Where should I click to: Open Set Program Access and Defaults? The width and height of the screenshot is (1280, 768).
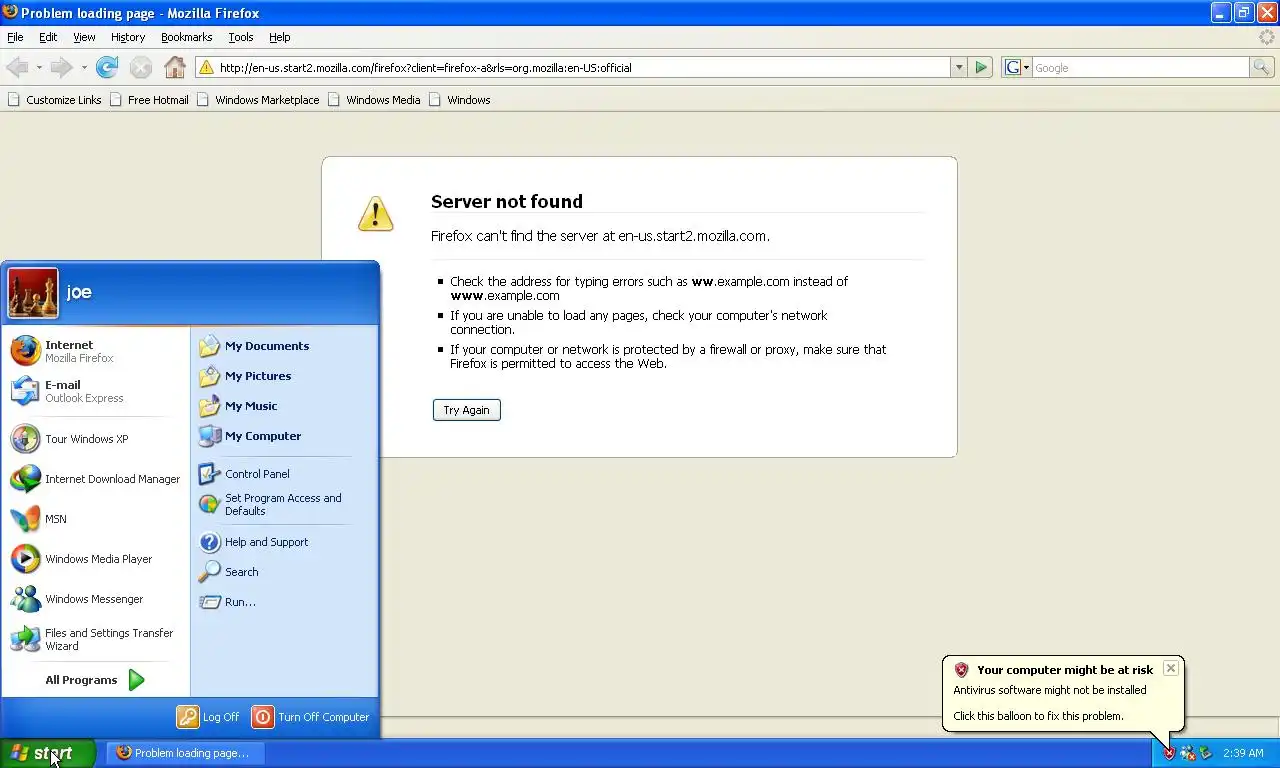[x=284, y=504]
